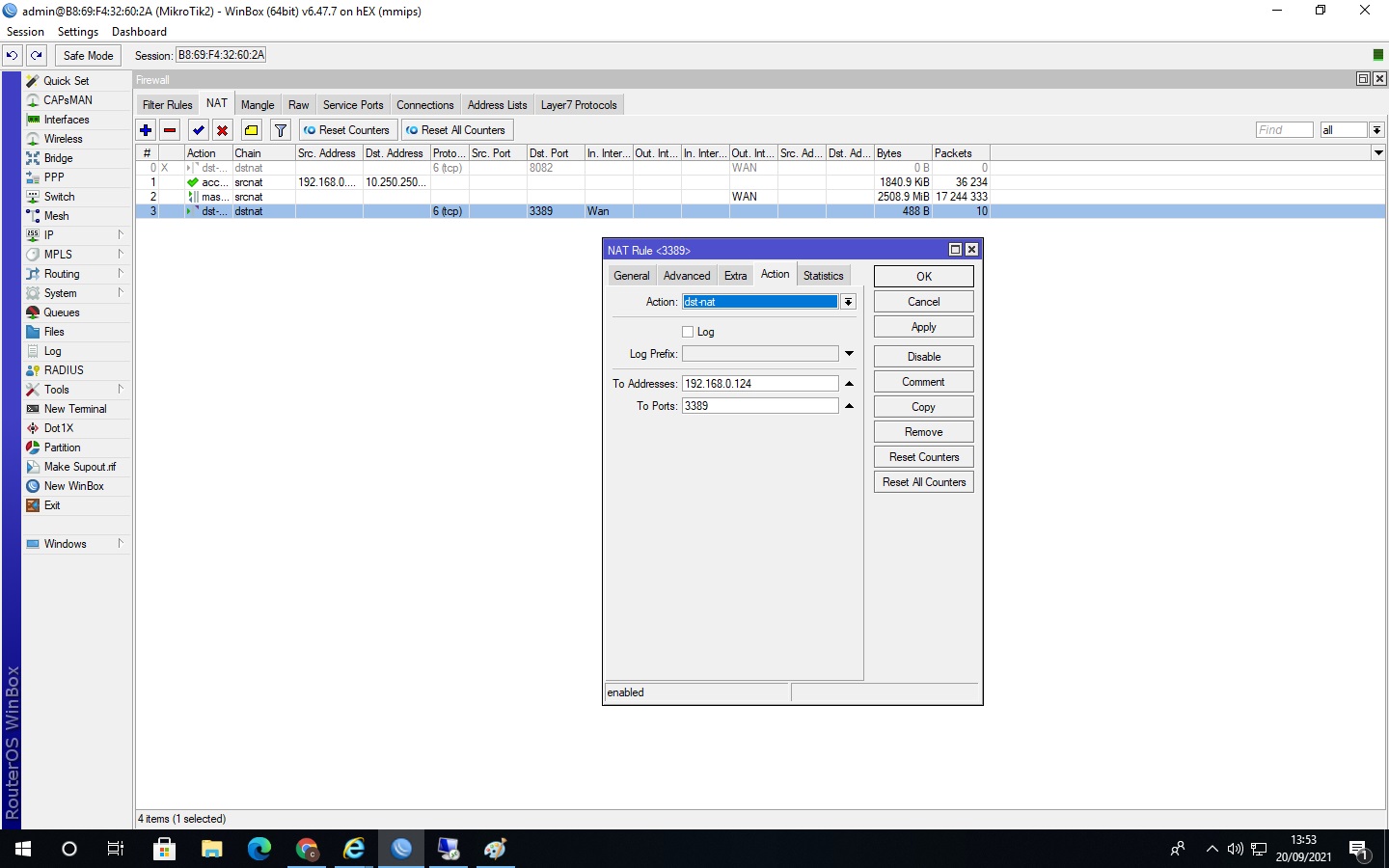Expand the Log Prefix field arrow

click(x=849, y=354)
